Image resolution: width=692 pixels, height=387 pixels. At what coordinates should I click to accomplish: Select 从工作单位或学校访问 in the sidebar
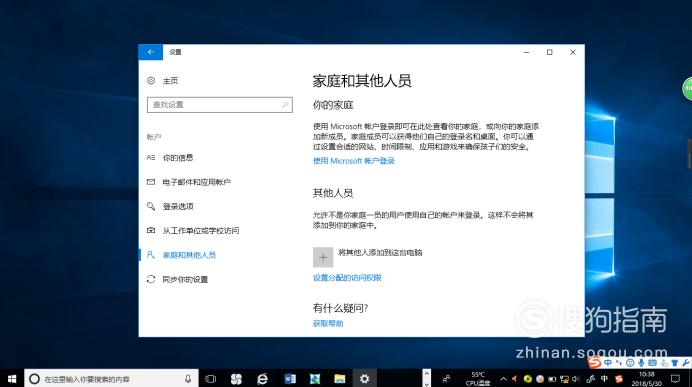click(x=201, y=230)
